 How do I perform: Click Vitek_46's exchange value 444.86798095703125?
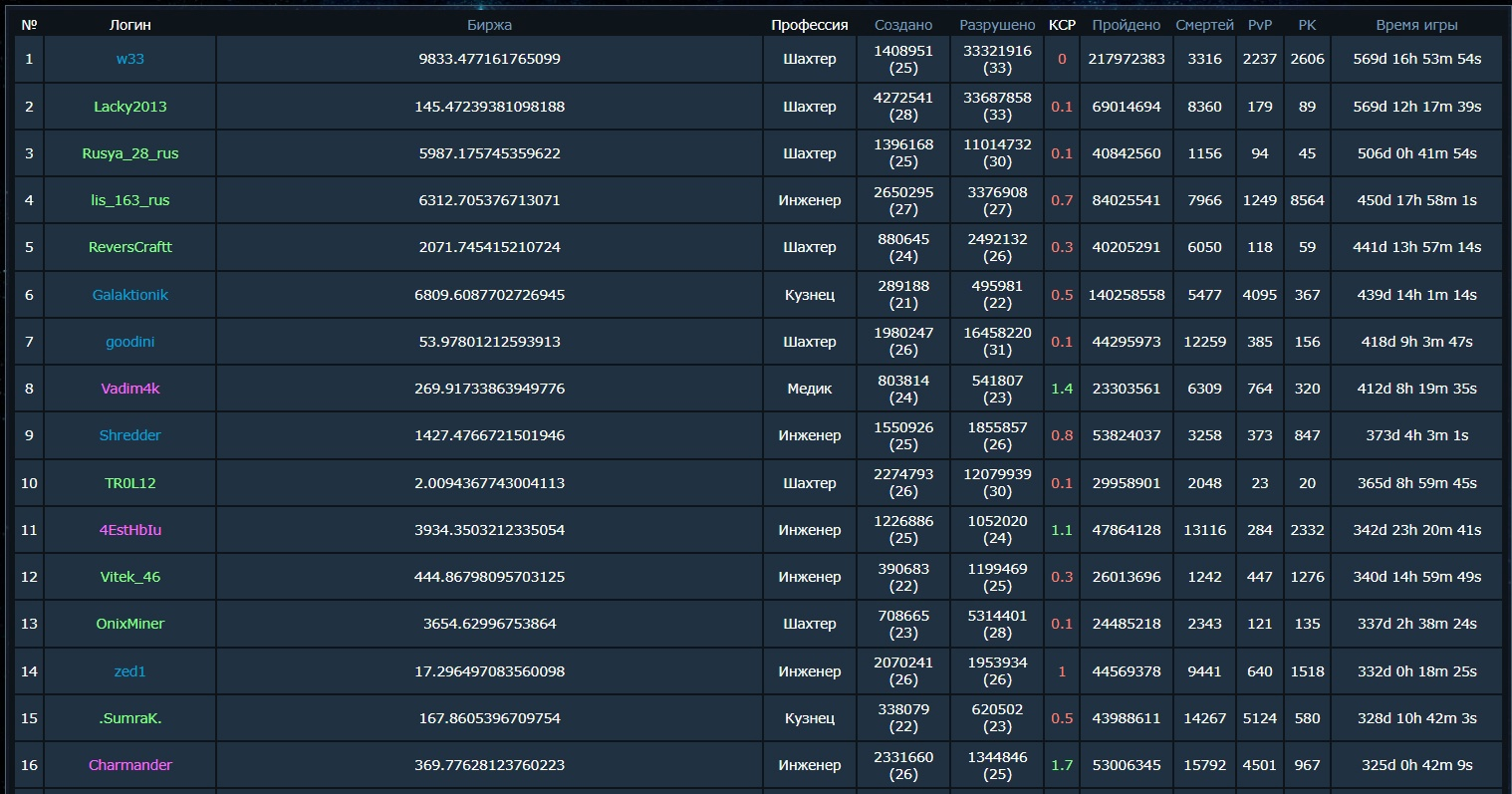tap(489, 577)
